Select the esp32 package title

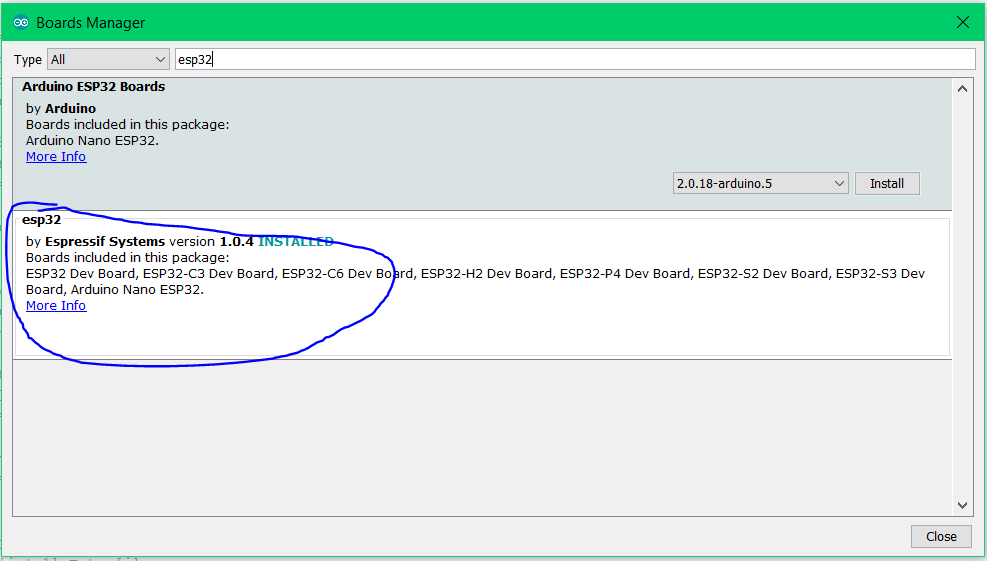(42, 220)
